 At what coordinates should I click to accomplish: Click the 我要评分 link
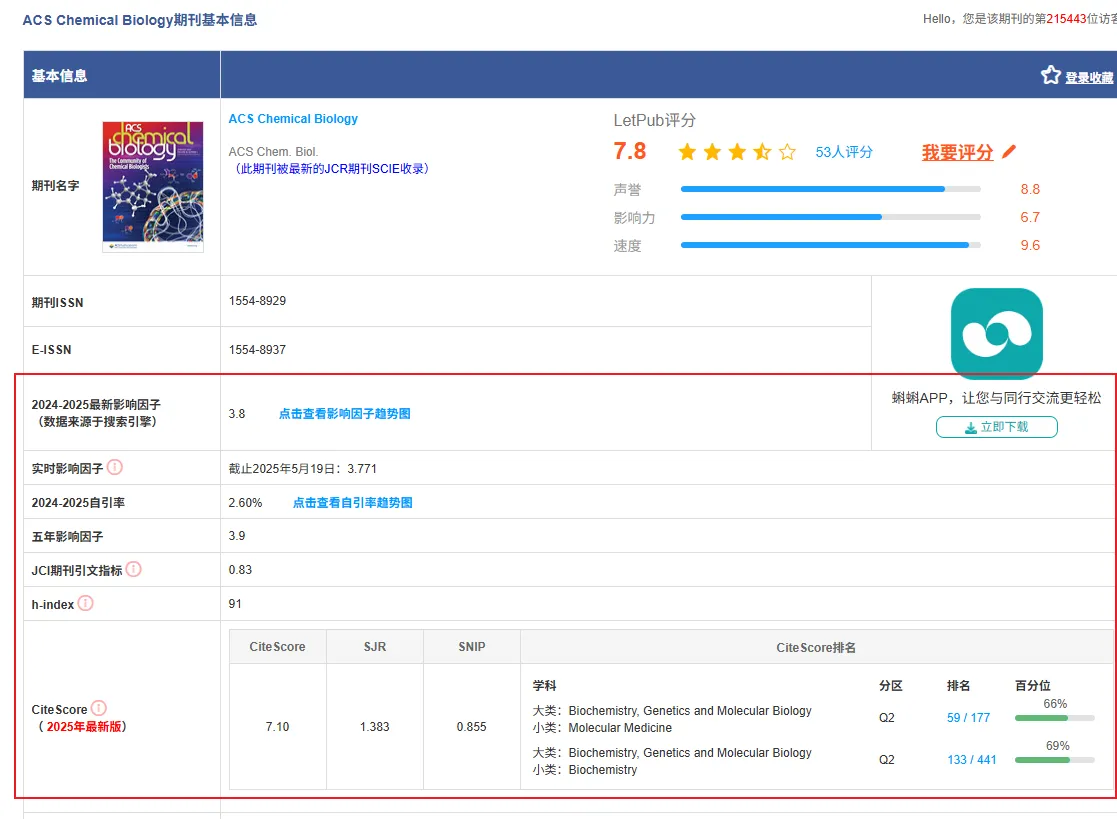pyautogui.click(x=957, y=152)
